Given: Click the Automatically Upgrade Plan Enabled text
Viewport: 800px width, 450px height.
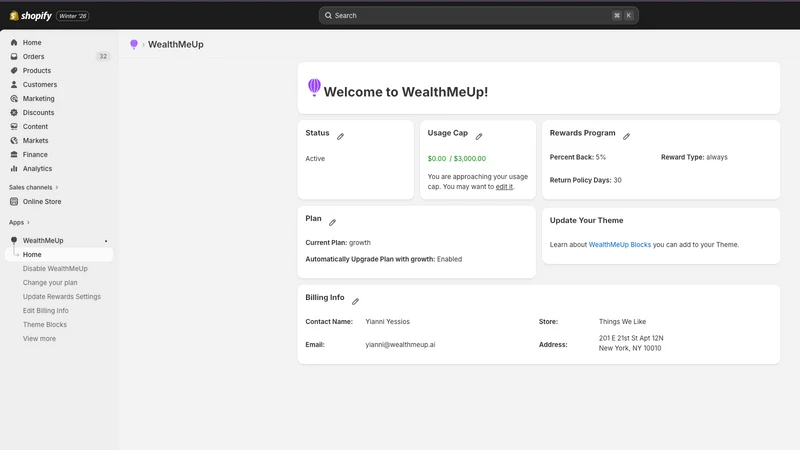Looking at the screenshot, I should click(x=383, y=259).
